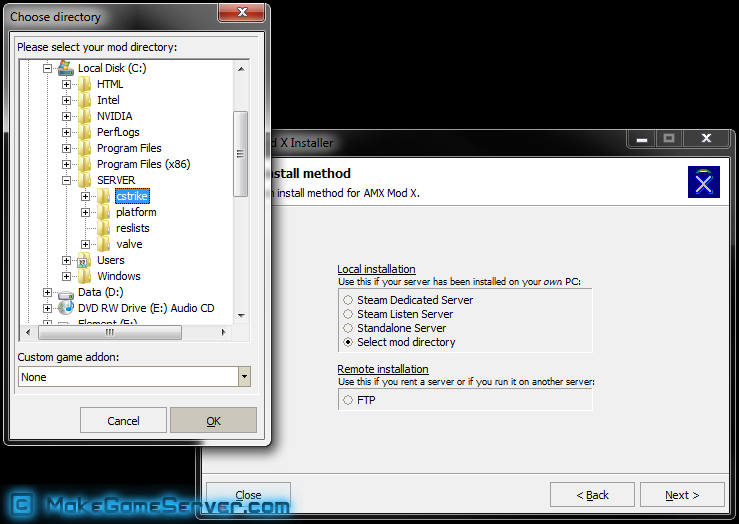Image resolution: width=739 pixels, height=524 pixels.
Task: Expand the PerfLogs folder node
Action: (66, 132)
